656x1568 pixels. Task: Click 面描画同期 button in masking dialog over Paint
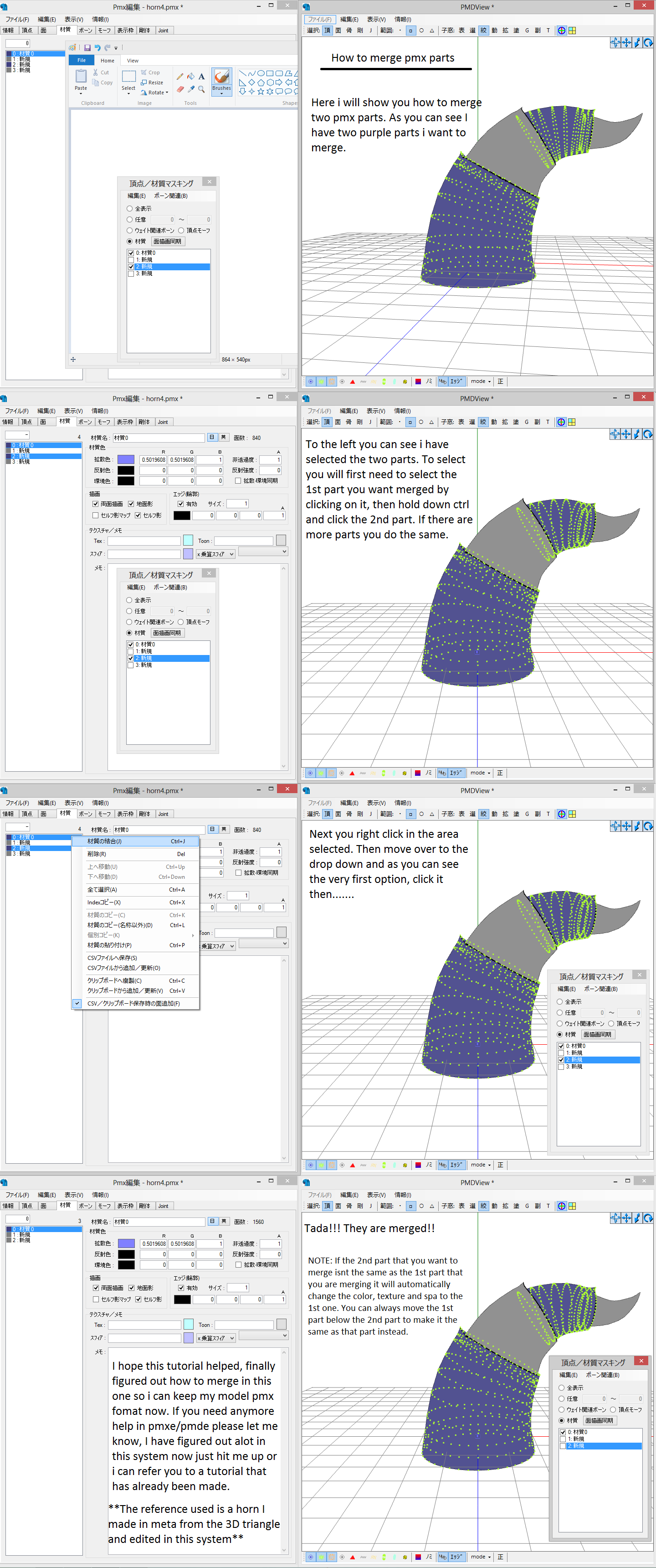(x=167, y=242)
